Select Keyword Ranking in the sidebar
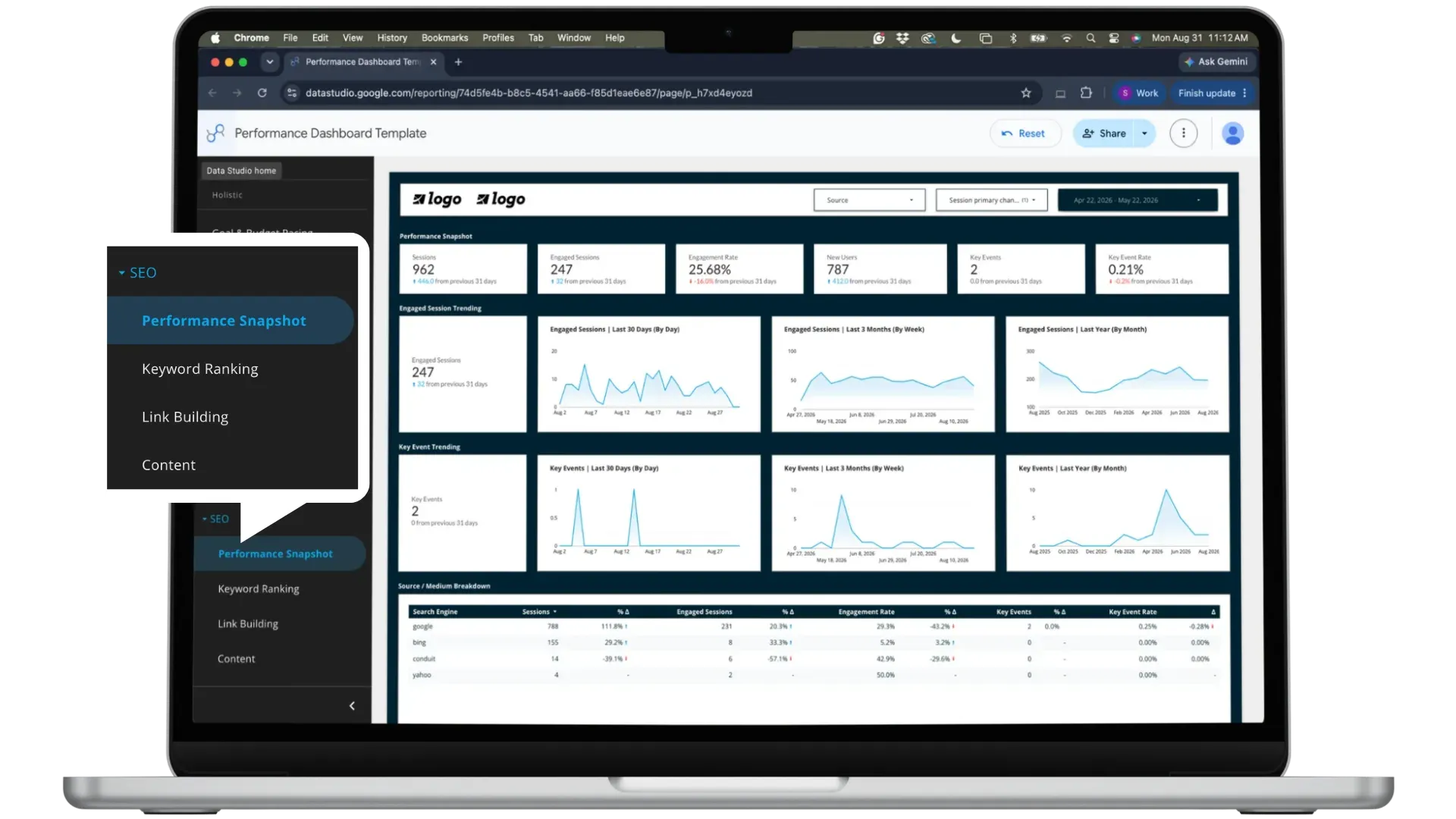 [x=259, y=589]
